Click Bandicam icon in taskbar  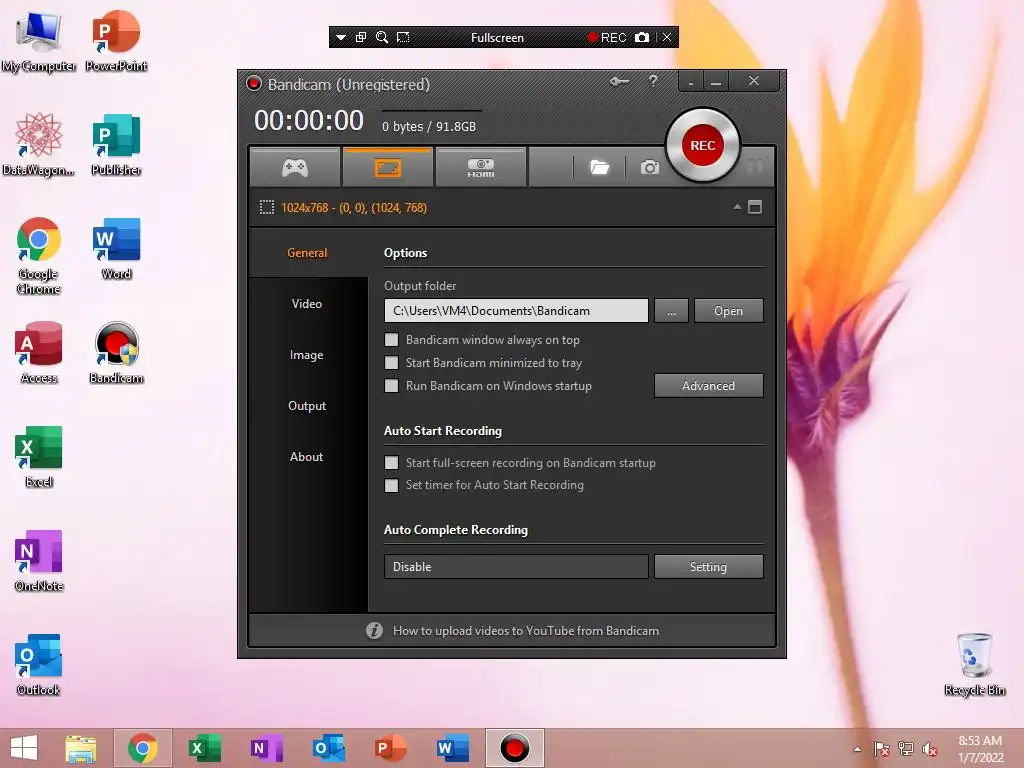515,748
